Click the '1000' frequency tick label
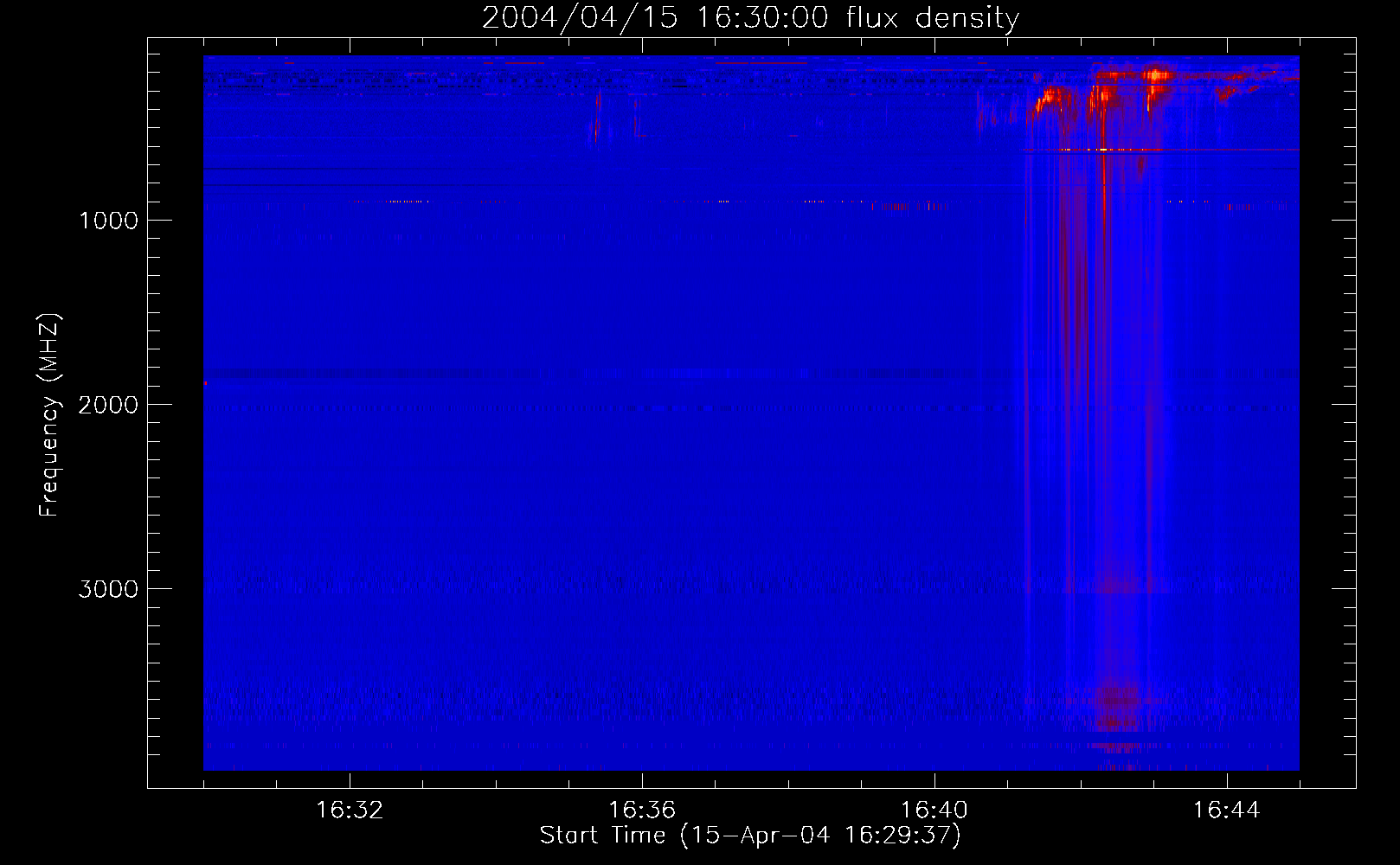 tap(108, 221)
